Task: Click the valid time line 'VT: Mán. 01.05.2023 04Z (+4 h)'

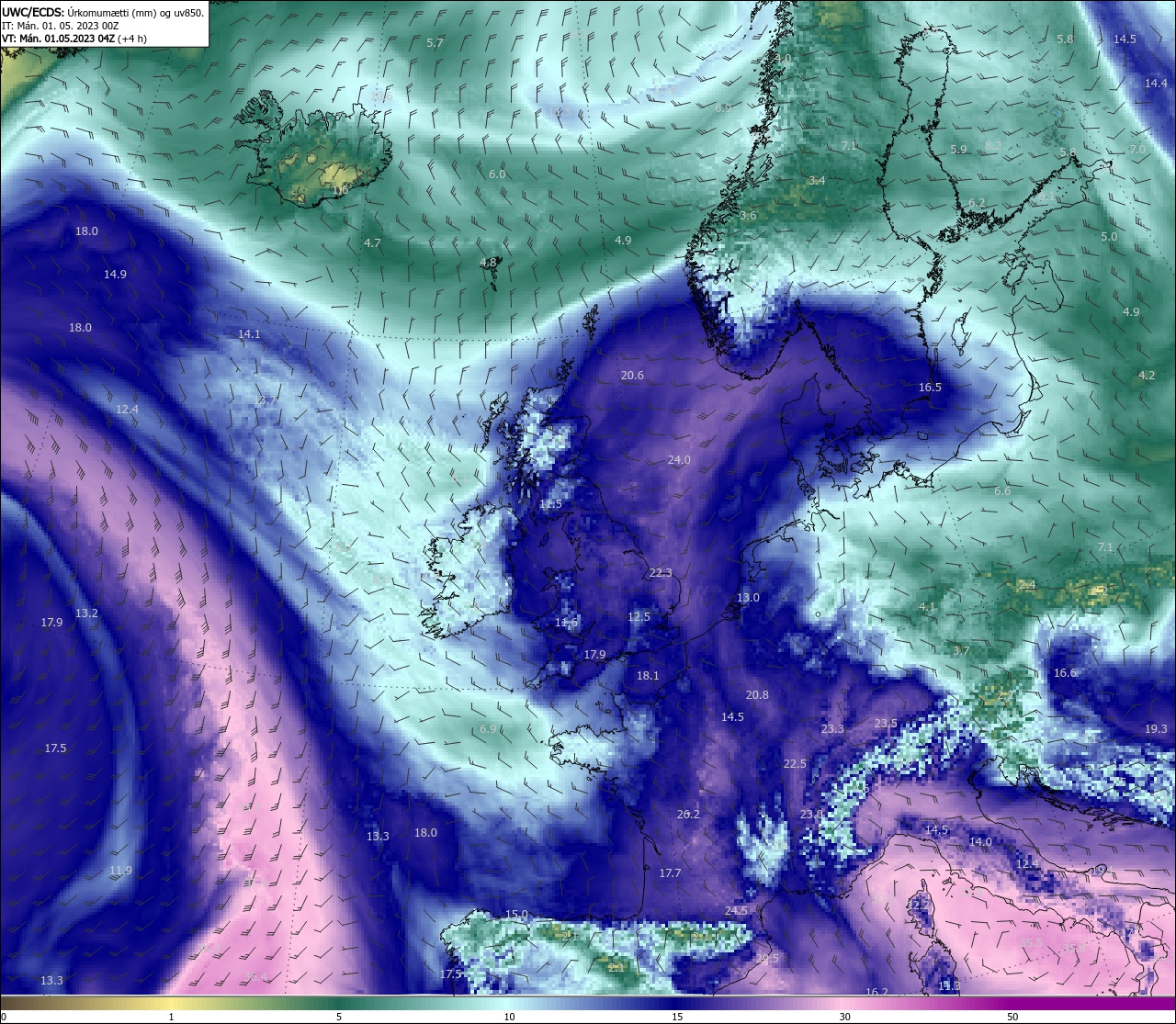Action: click(74, 39)
